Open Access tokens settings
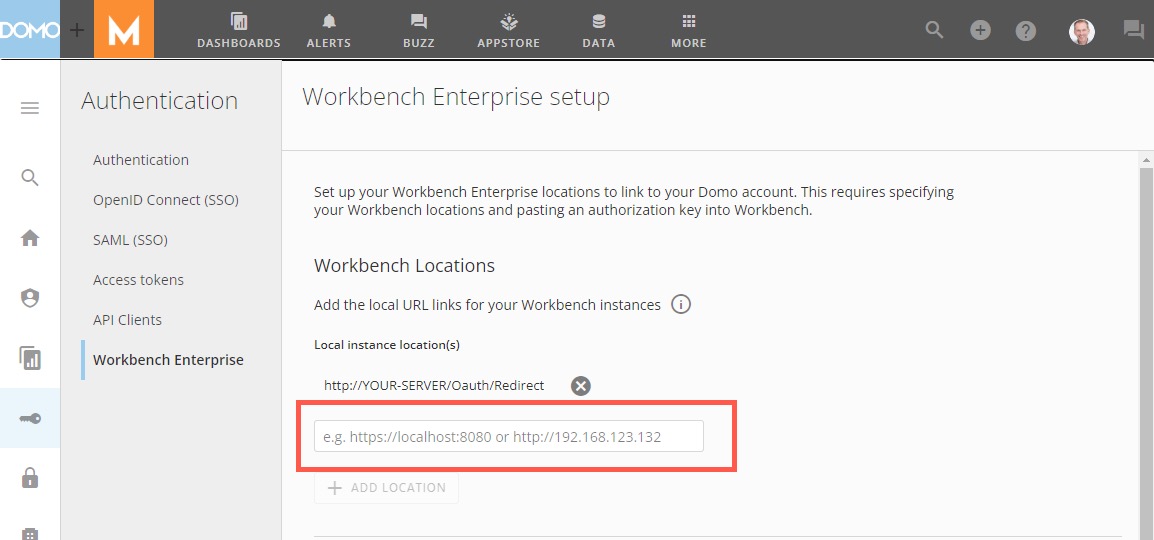Screen dimensions: 1154x540 click(138, 280)
